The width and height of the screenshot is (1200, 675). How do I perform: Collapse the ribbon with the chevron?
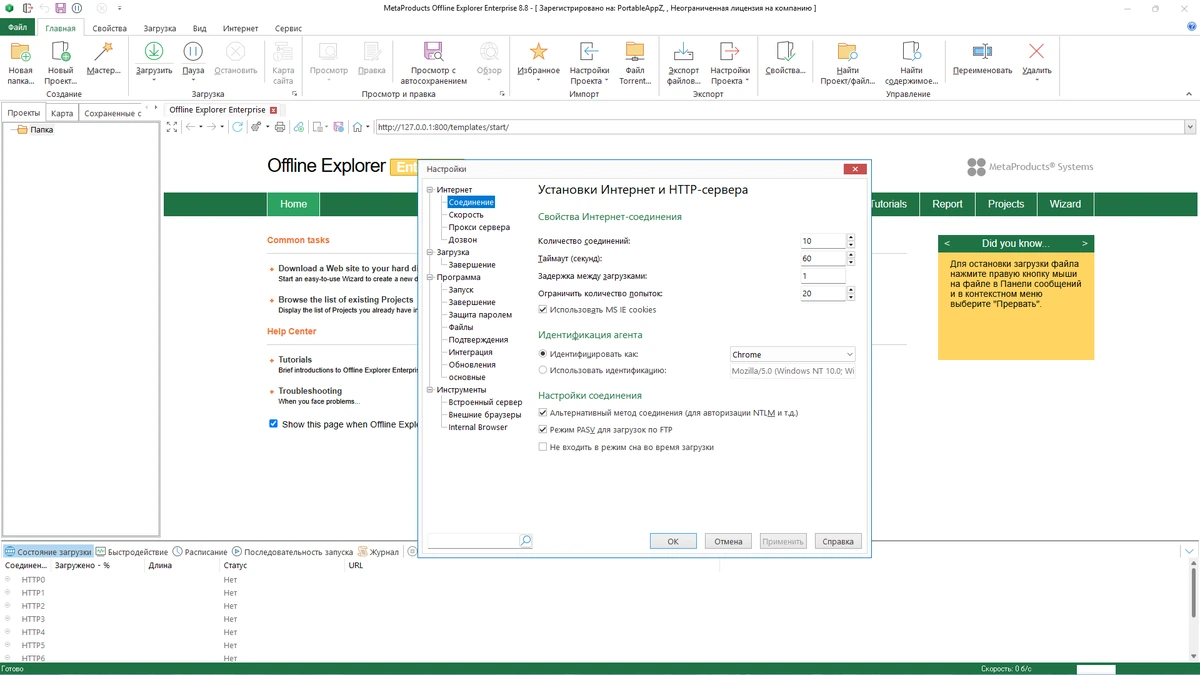[1190, 95]
